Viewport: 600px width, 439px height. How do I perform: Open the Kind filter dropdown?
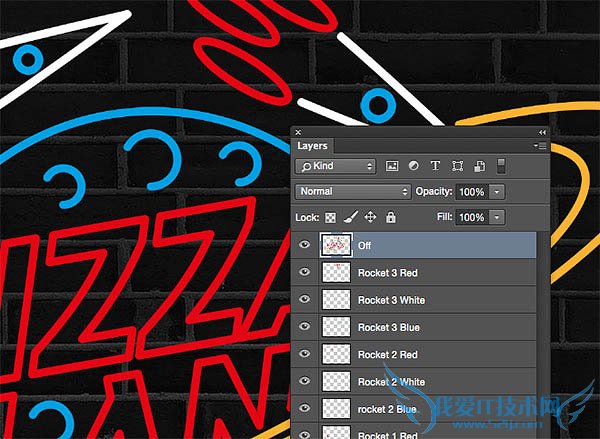[x=335, y=166]
